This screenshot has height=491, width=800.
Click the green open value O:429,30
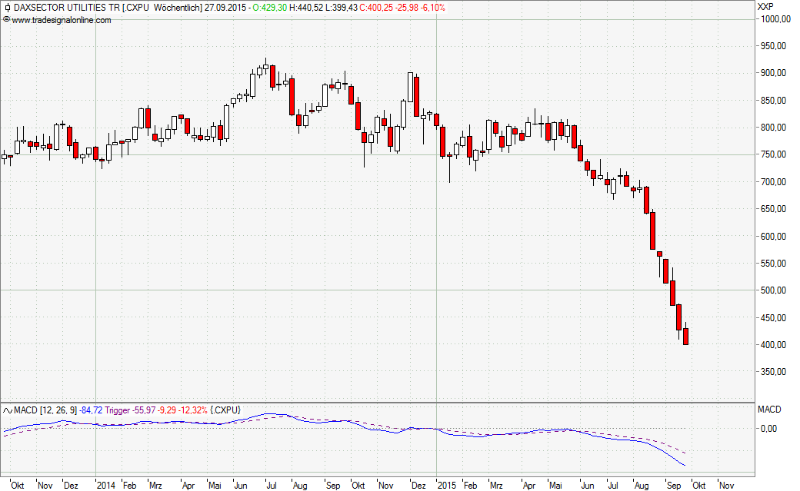pos(269,8)
